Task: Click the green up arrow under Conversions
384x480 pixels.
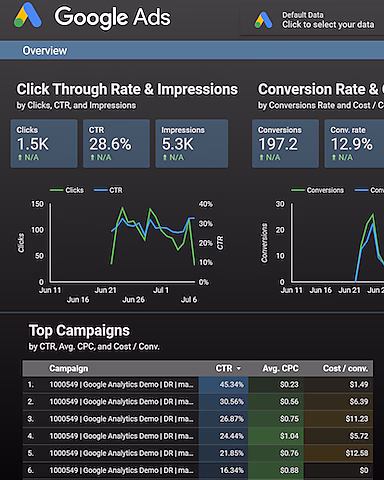Action: [261, 157]
